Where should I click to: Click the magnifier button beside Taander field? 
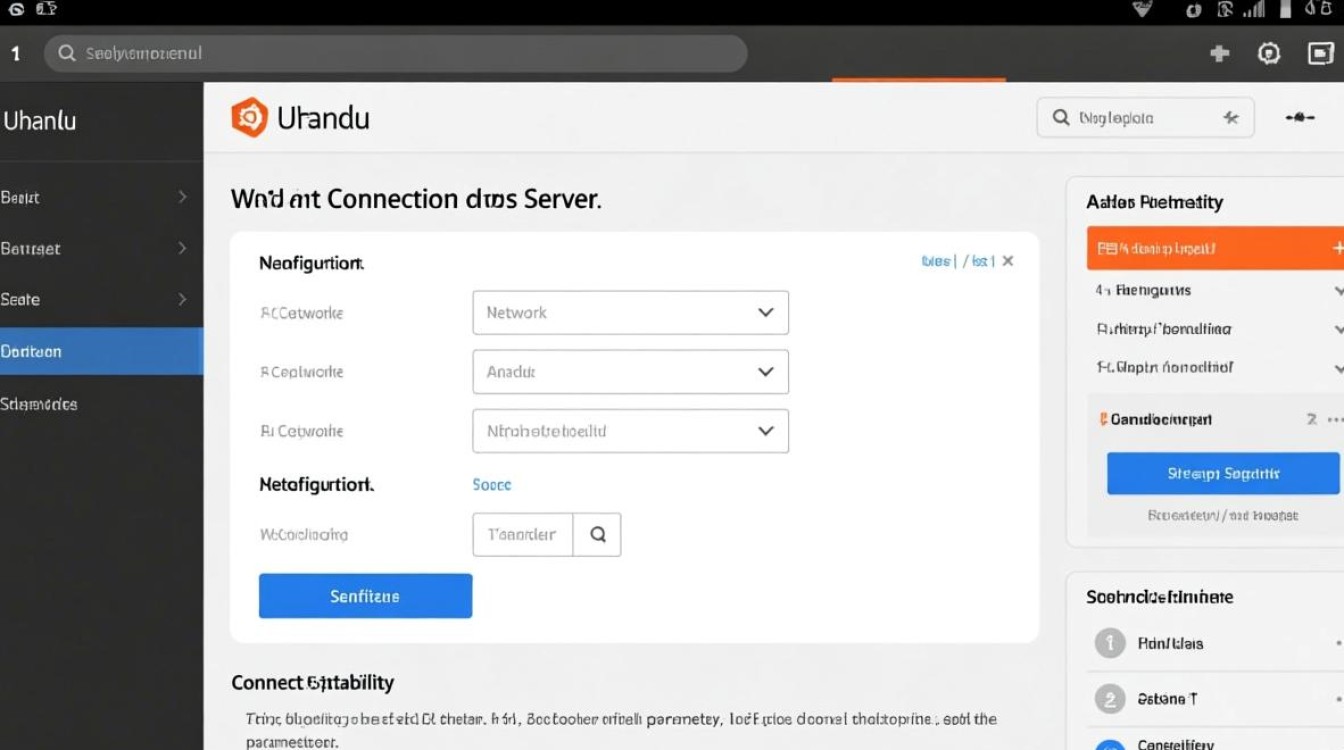[597, 535]
